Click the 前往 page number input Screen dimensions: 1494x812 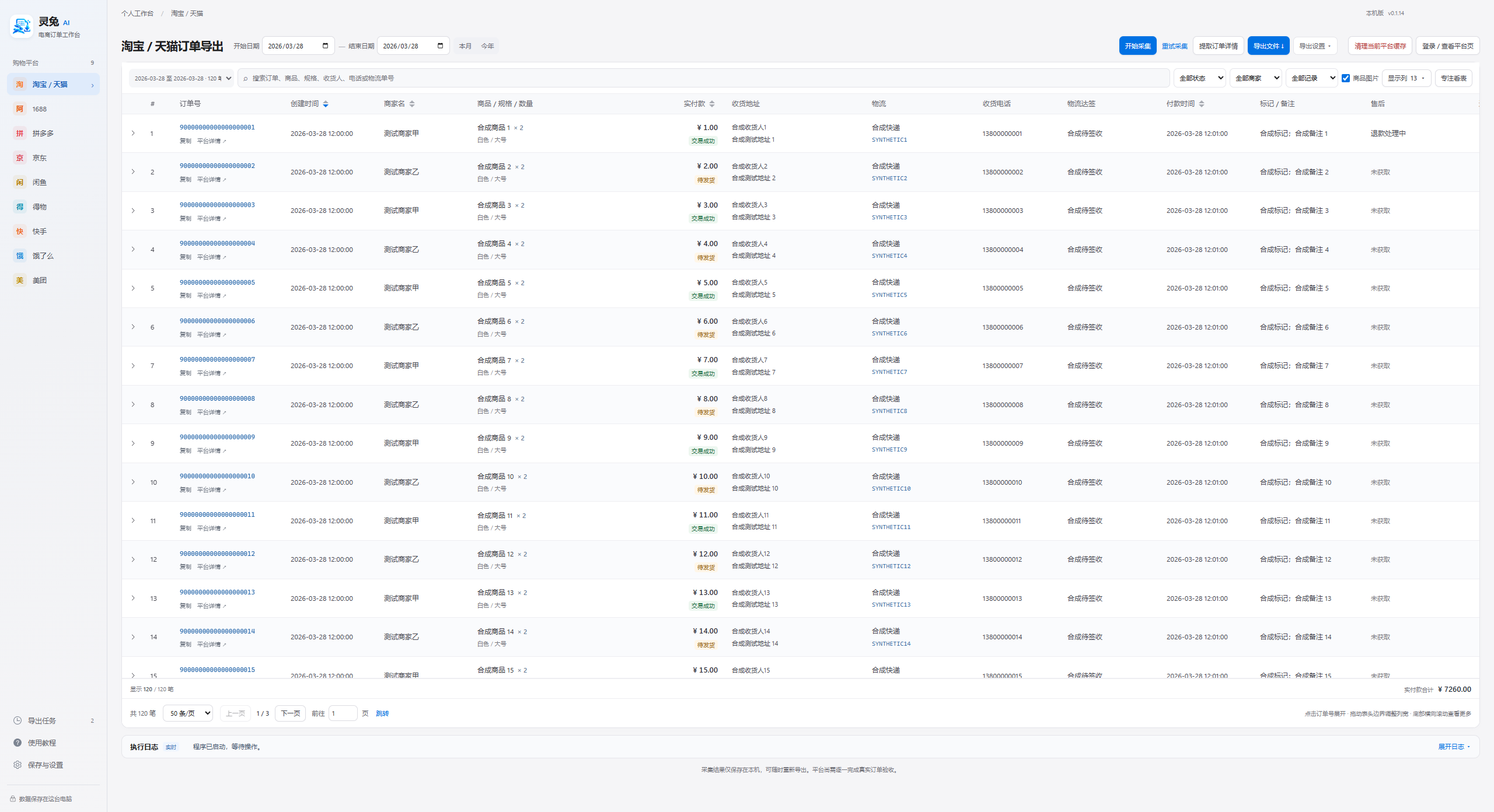click(x=343, y=713)
